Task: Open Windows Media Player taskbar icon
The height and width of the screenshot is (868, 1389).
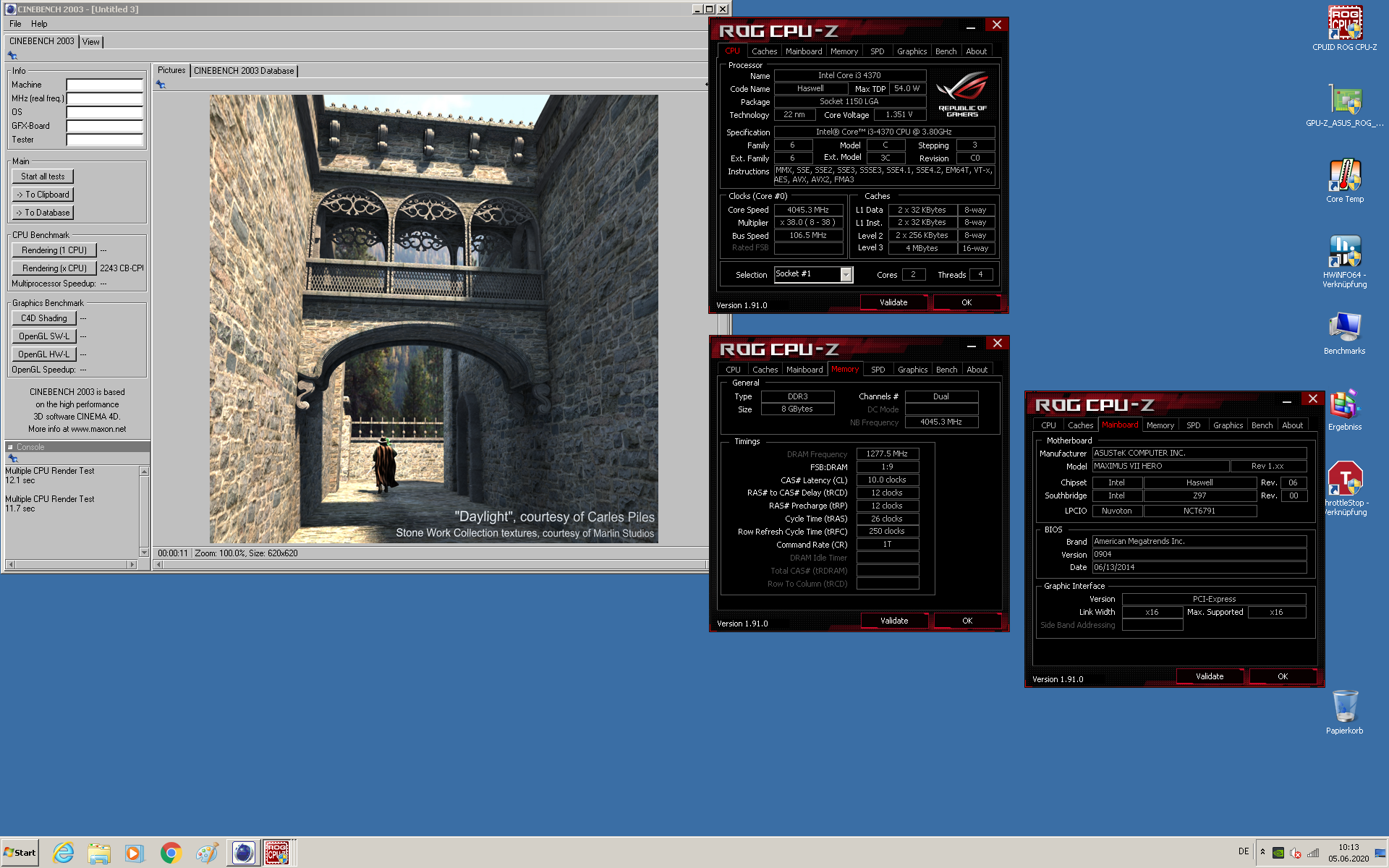Action: pos(135,853)
